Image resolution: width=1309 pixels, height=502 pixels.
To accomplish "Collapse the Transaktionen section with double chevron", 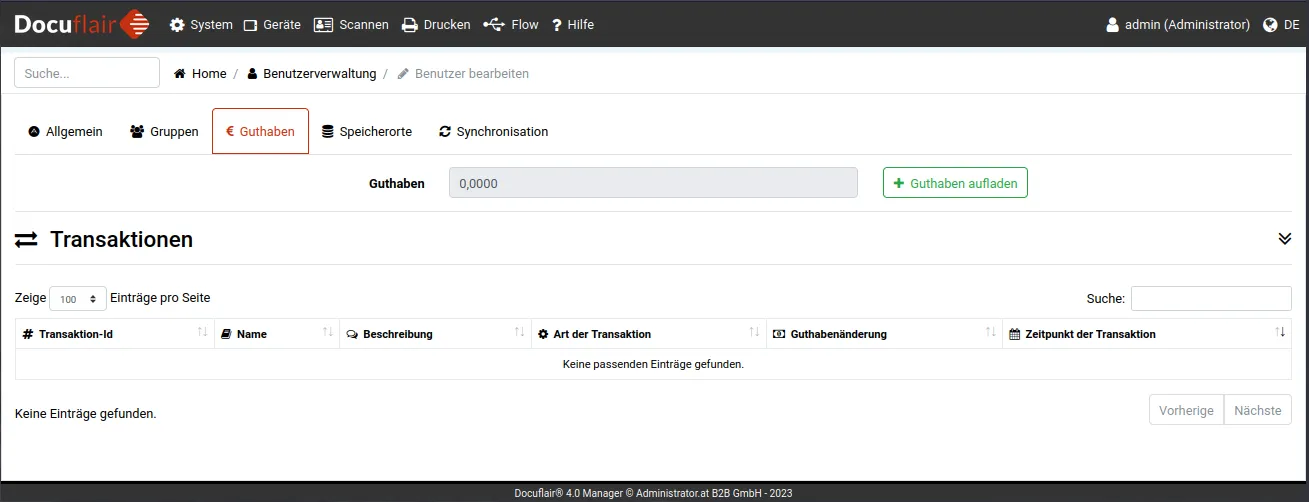I will point(1284,239).
